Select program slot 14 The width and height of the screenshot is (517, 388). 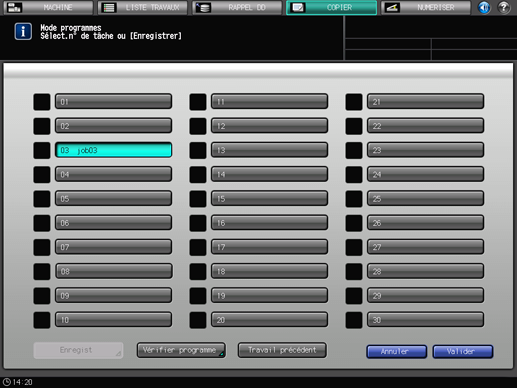coord(269,174)
